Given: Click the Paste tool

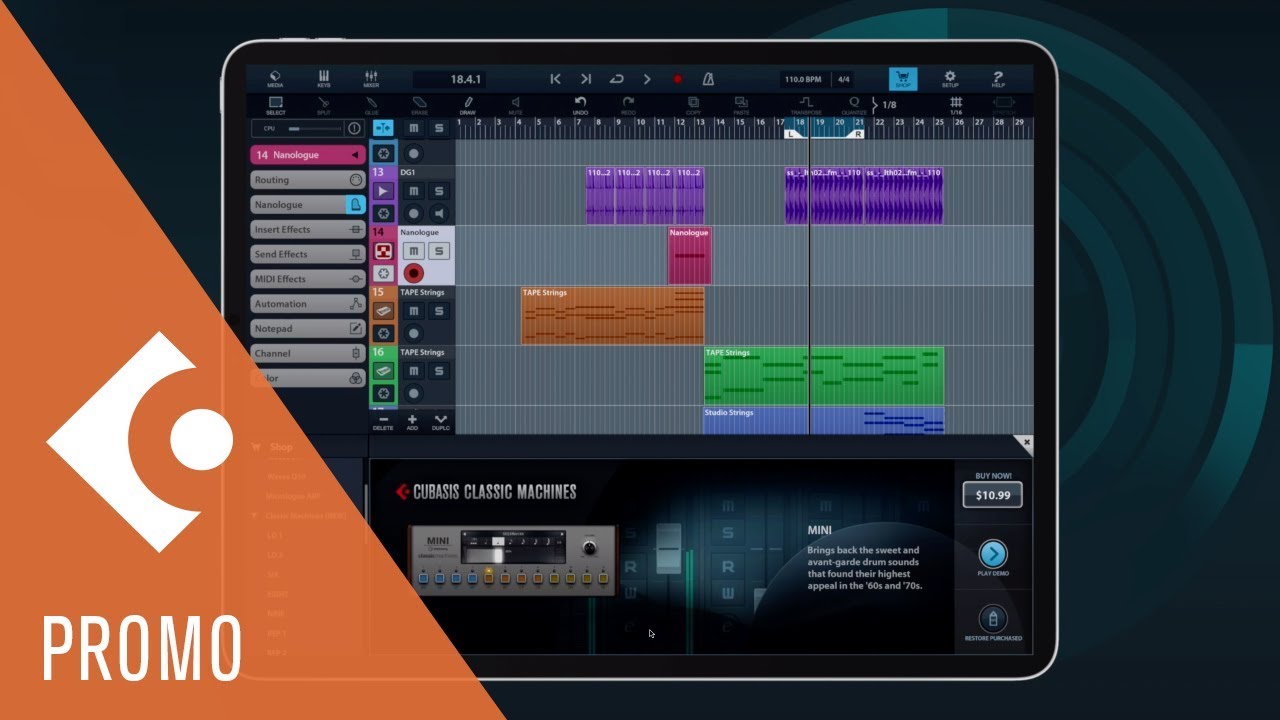Looking at the screenshot, I should pyautogui.click(x=741, y=106).
